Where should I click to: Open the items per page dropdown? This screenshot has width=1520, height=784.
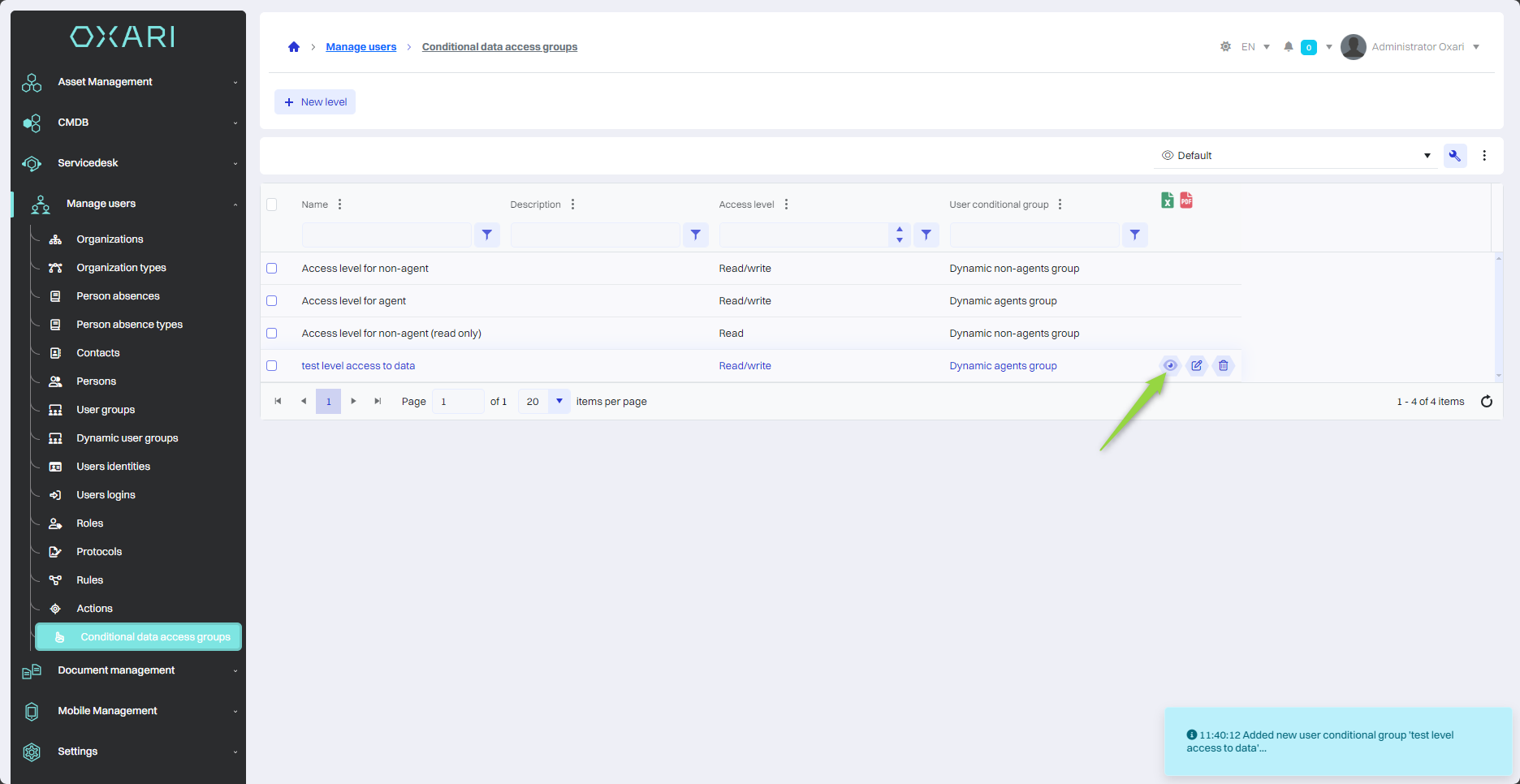coord(559,402)
